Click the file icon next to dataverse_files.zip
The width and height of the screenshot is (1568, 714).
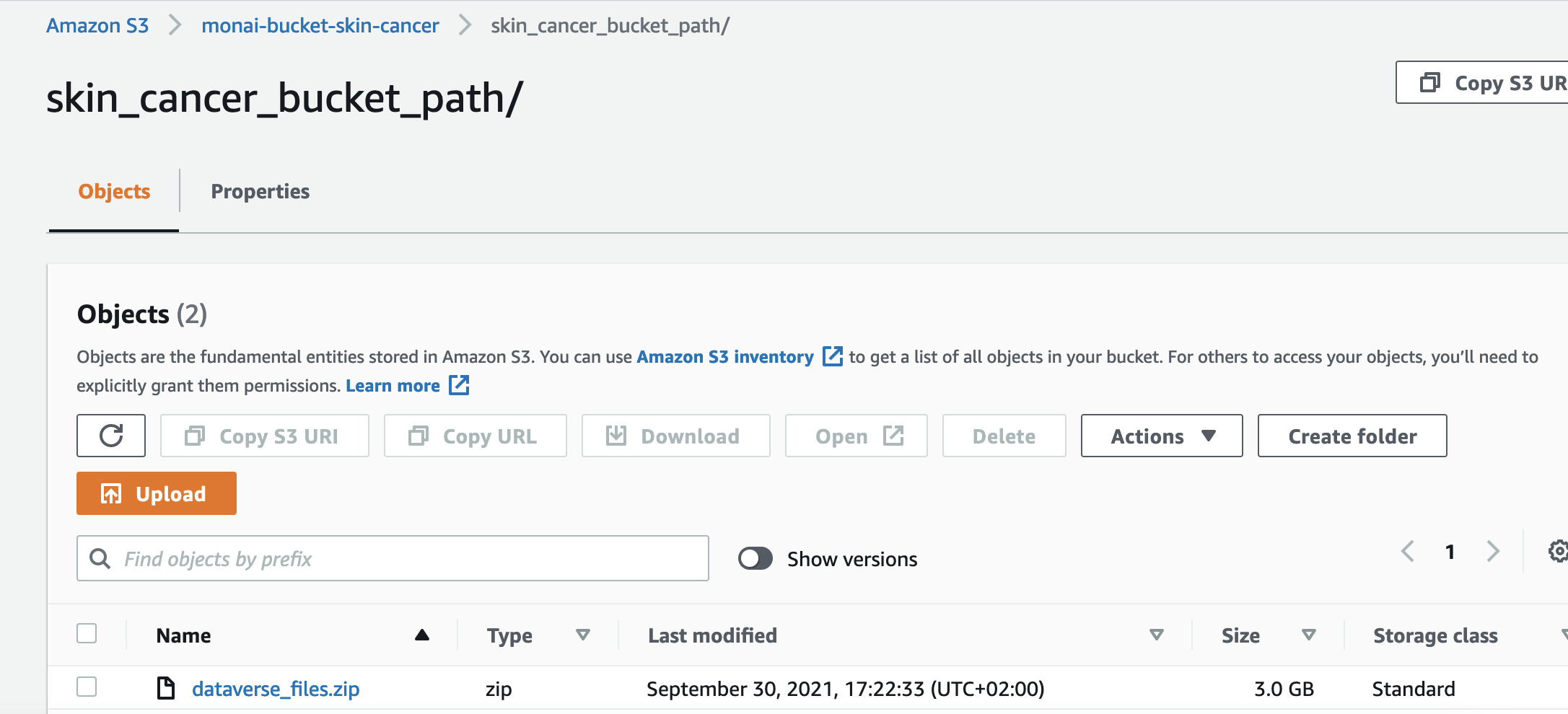point(166,688)
